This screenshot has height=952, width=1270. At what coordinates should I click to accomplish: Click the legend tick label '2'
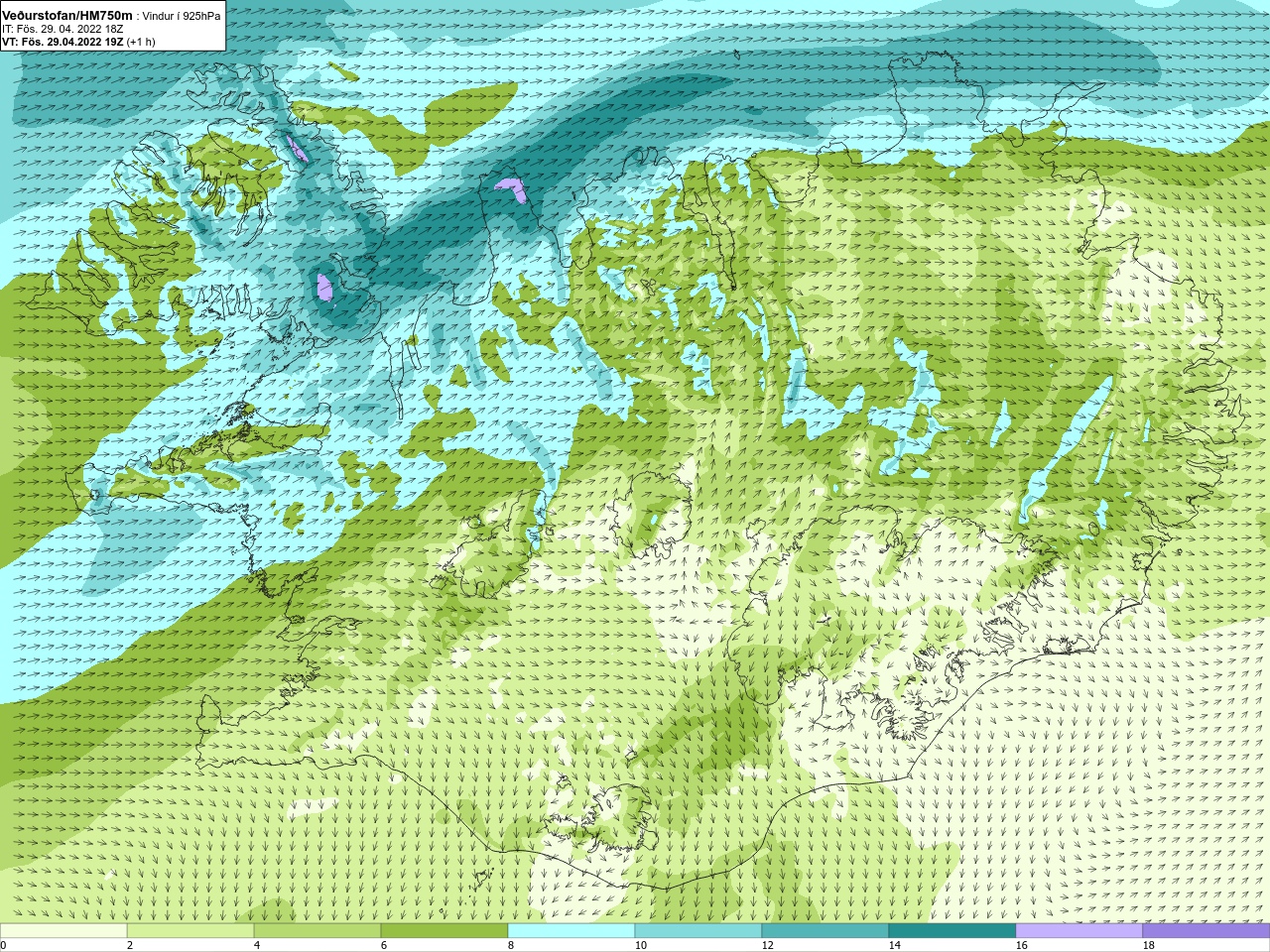(x=130, y=945)
